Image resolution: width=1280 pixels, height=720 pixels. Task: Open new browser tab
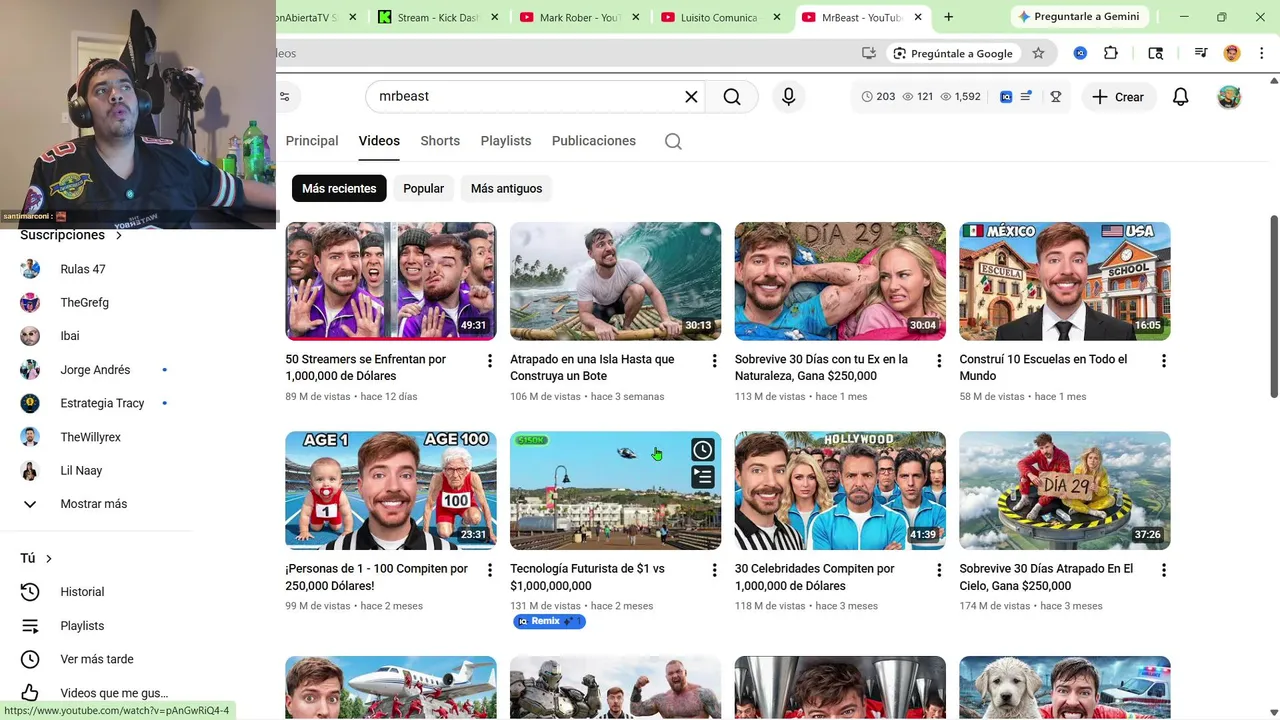point(948,17)
